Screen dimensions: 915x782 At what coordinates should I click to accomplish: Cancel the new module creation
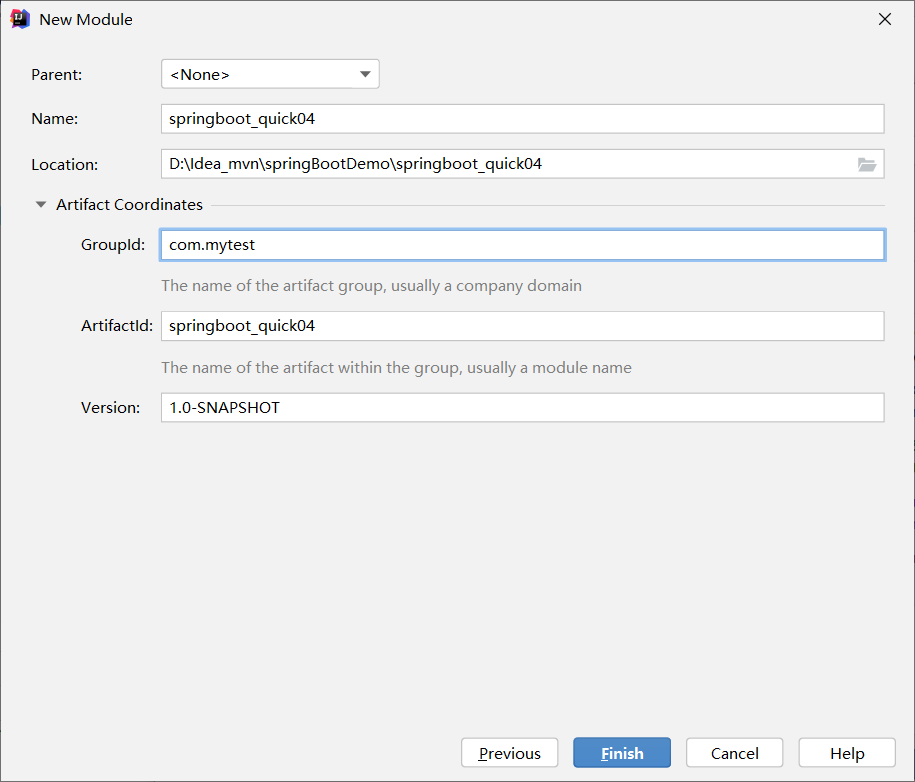734,752
